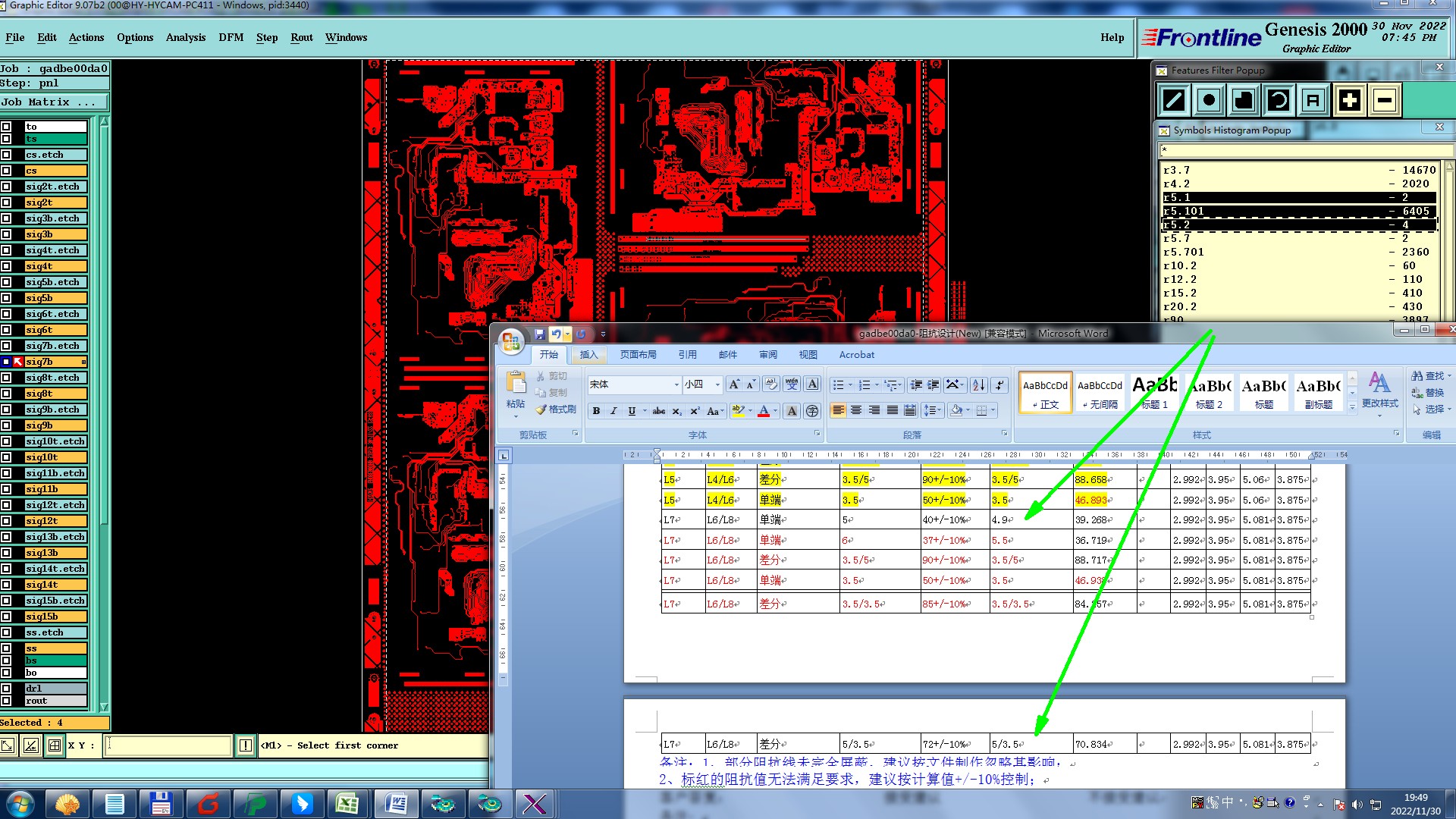Click the text highlight color swatch
This screenshot has height=819, width=1456.
pyautogui.click(x=737, y=411)
